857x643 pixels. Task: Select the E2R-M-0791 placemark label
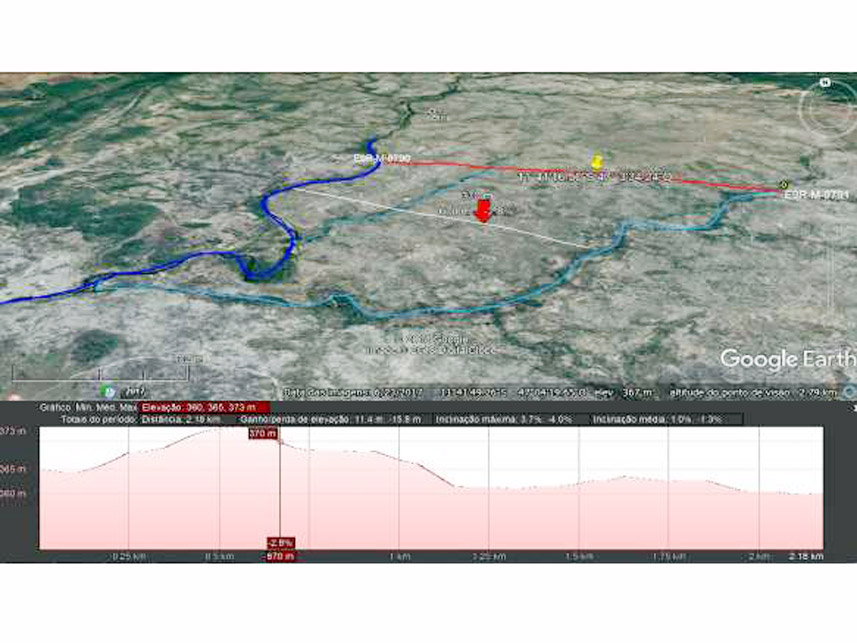817,195
